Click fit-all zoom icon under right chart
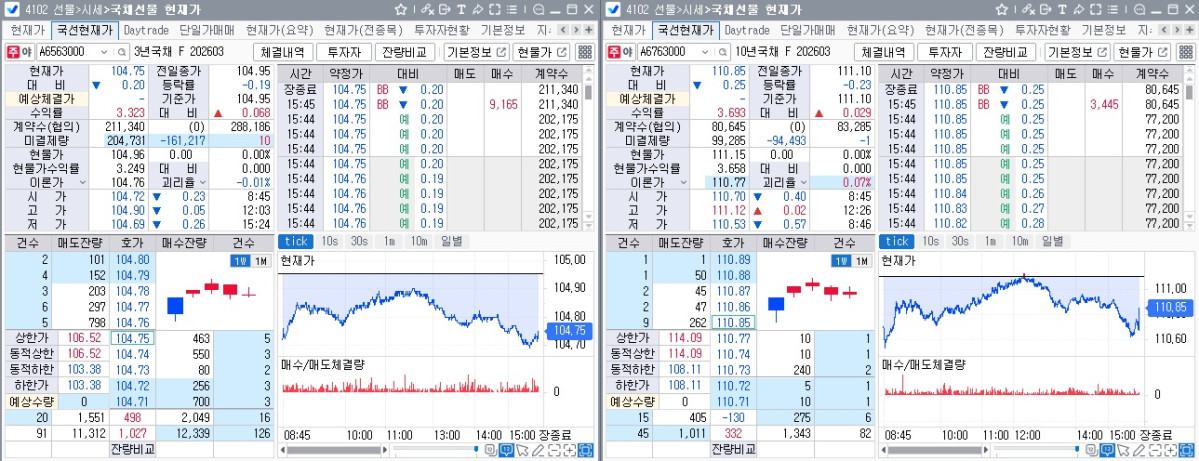The width and height of the screenshot is (1199, 461). coord(1188,450)
